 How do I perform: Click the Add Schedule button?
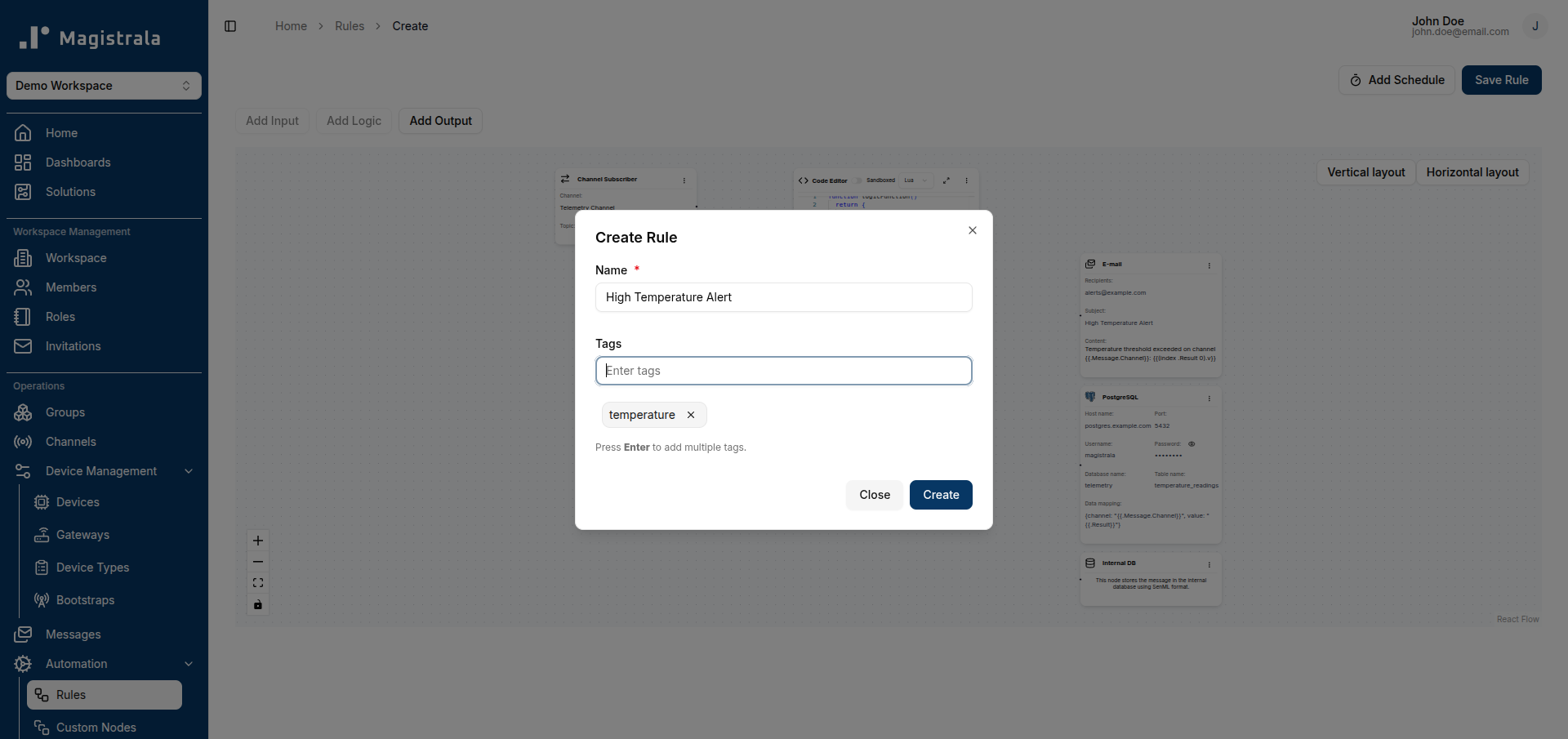point(1396,80)
